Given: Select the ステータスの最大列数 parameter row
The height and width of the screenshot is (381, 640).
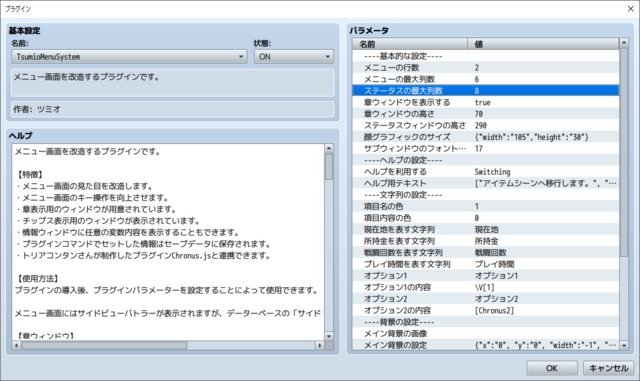Looking at the screenshot, I should pos(486,91).
